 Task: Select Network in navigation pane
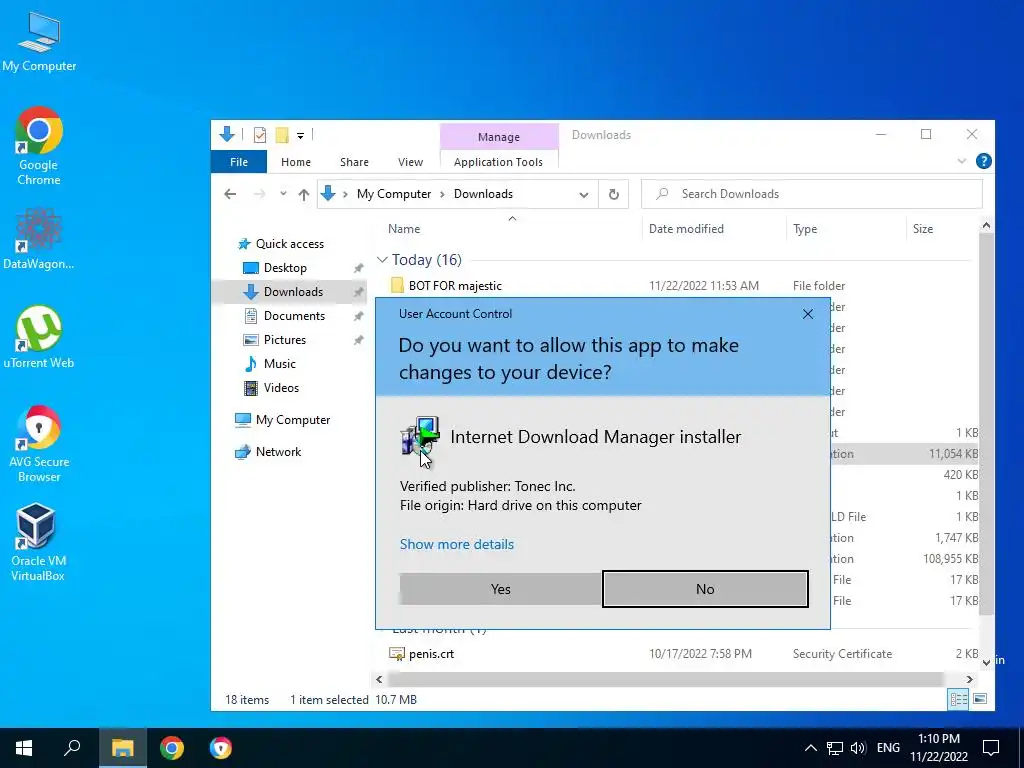click(278, 452)
